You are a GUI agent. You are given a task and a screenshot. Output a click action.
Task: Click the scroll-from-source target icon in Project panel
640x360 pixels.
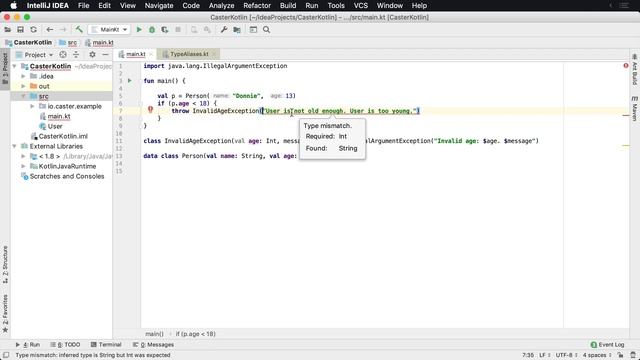[63, 55]
